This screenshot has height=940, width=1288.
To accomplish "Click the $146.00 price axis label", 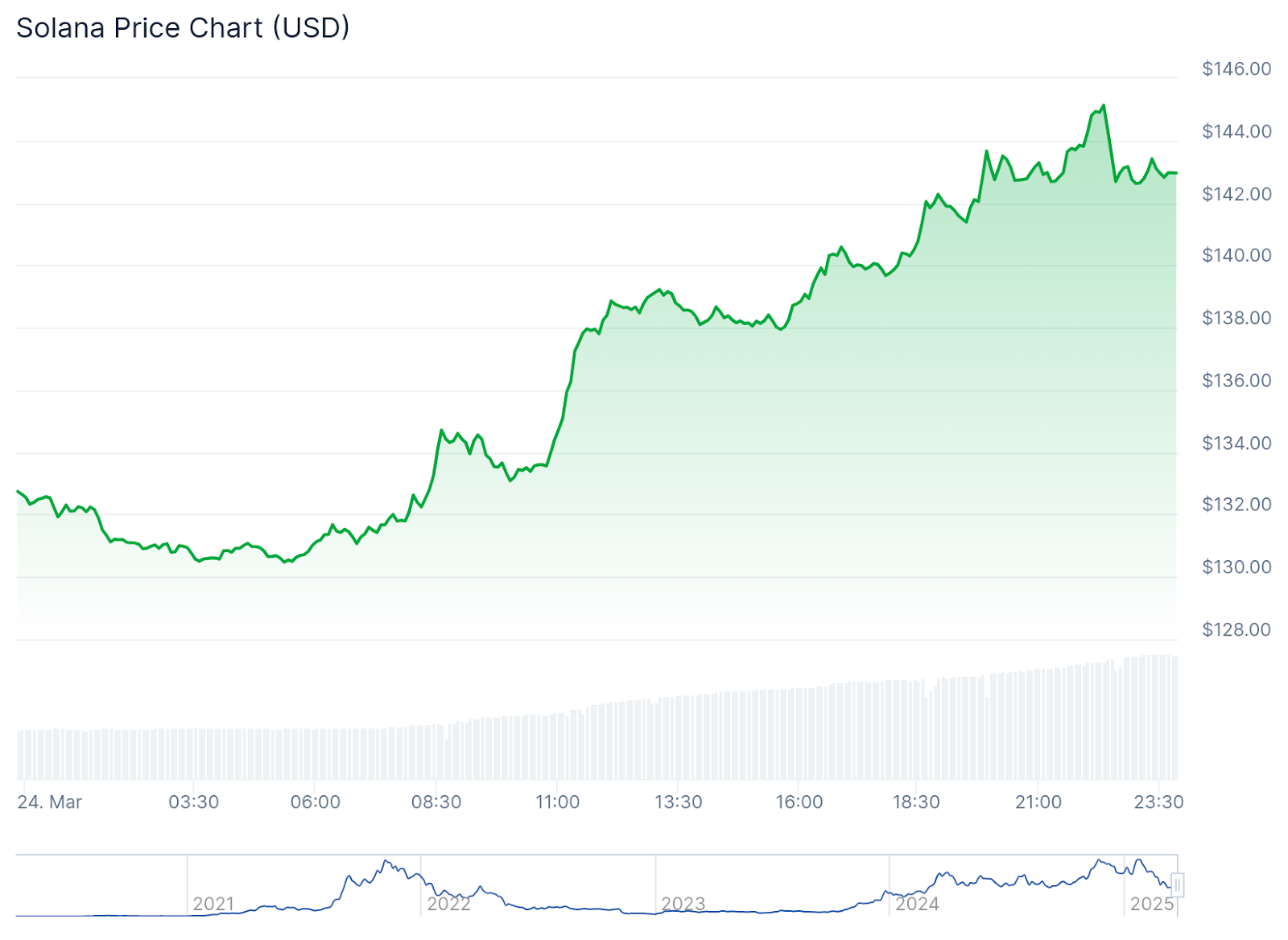I will pyautogui.click(x=1236, y=69).
